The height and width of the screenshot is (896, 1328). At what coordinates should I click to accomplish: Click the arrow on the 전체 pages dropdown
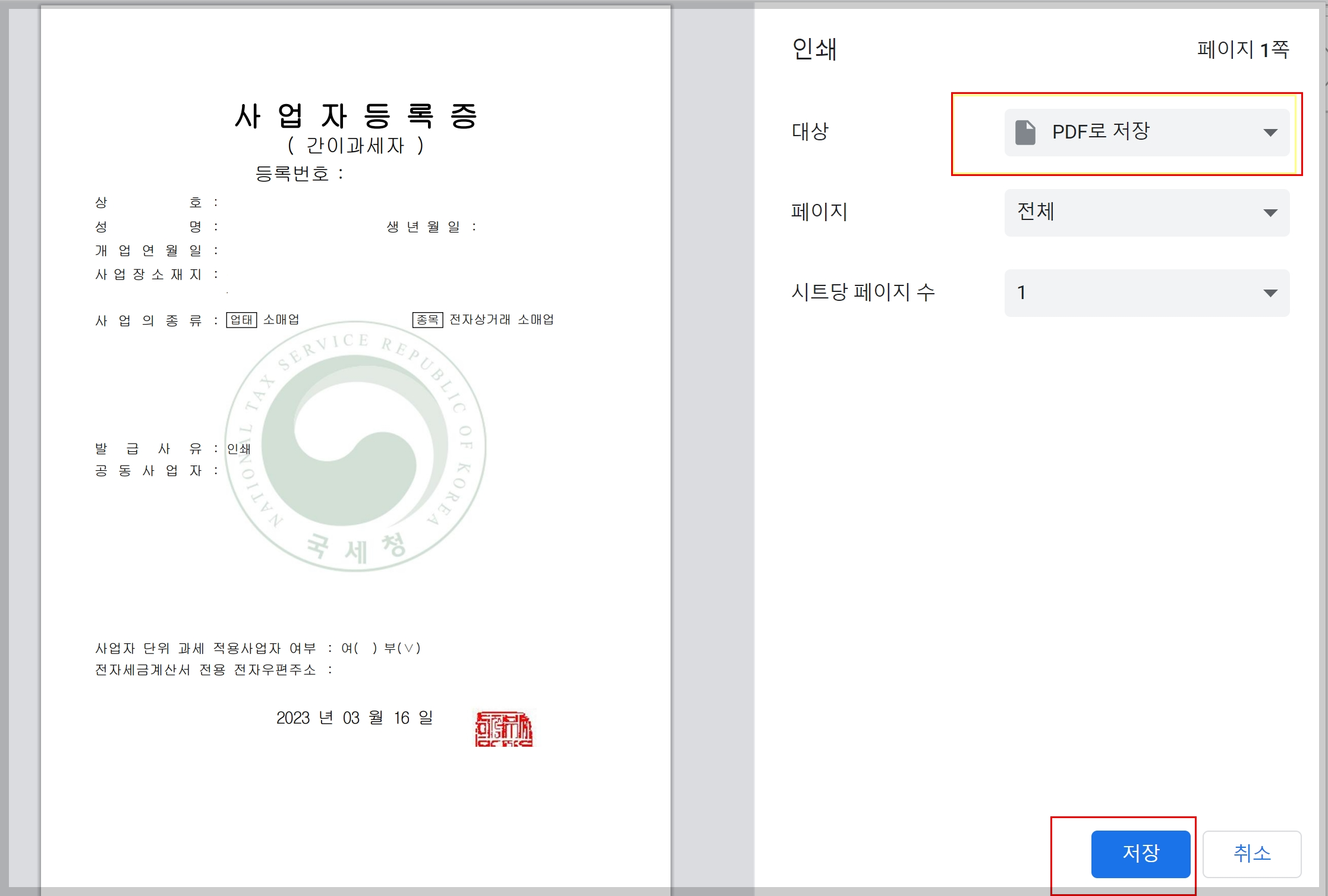click(1270, 212)
